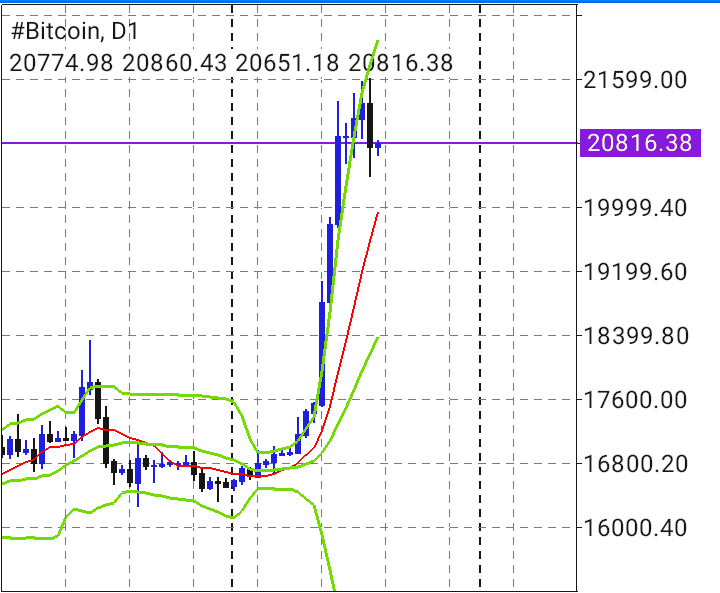Click the high price value 20860.43

(174, 63)
